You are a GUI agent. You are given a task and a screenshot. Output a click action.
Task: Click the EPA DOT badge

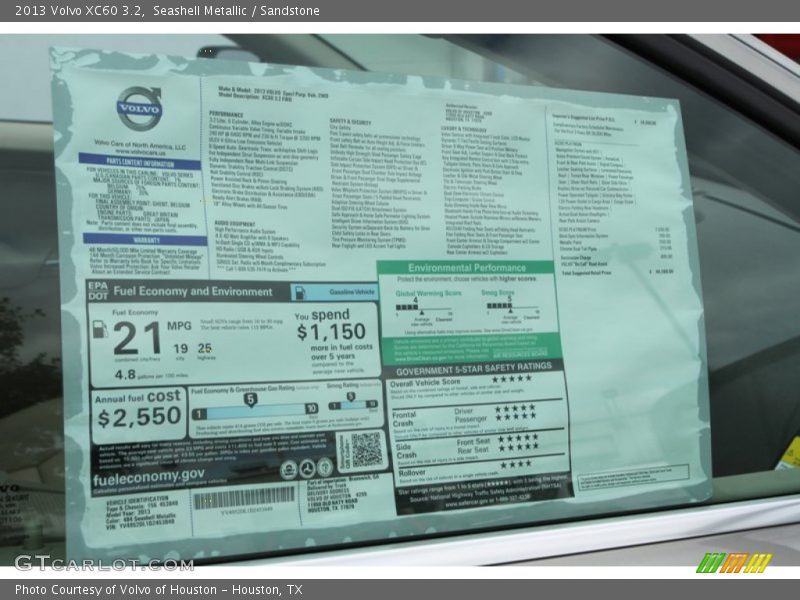pos(98,291)
